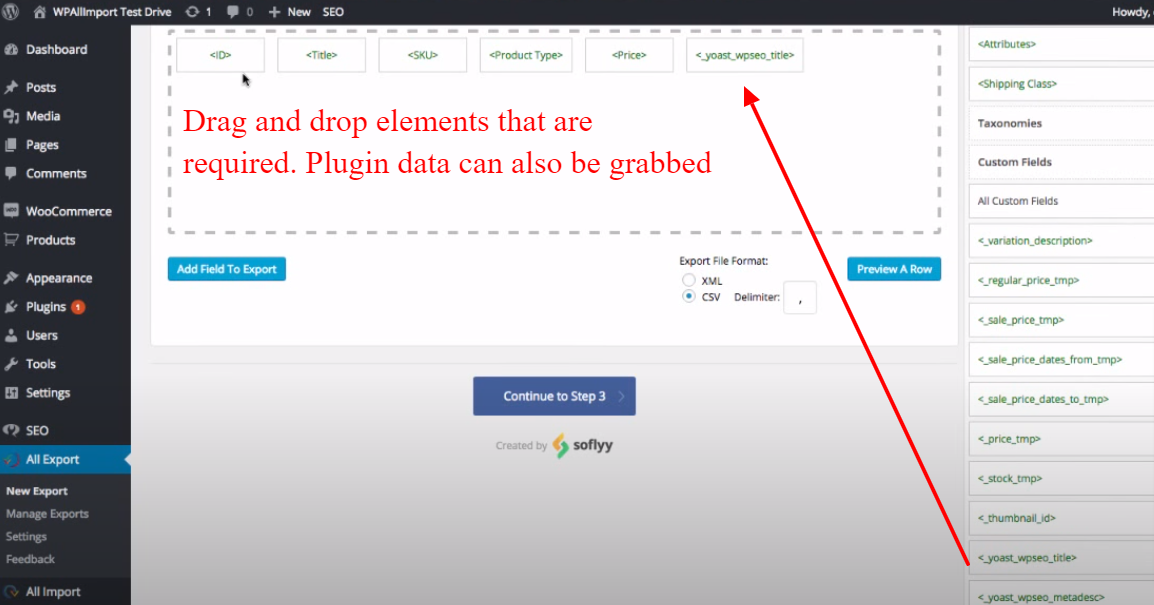Click <_sale_price_dates_to_tmp> element
1154x605 pixels.
(1061, 399)
